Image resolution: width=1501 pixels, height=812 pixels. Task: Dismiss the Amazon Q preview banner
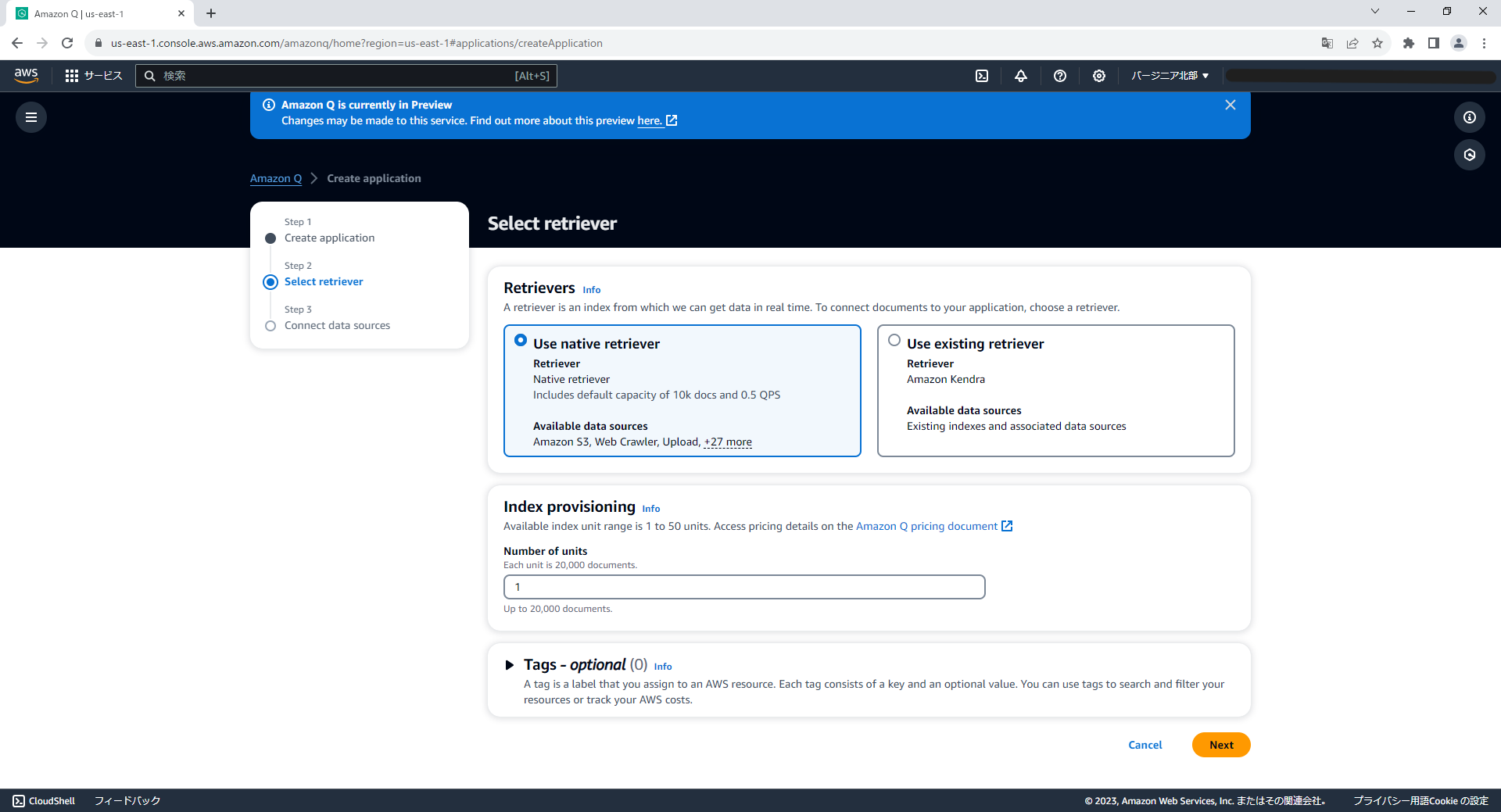1230,104
